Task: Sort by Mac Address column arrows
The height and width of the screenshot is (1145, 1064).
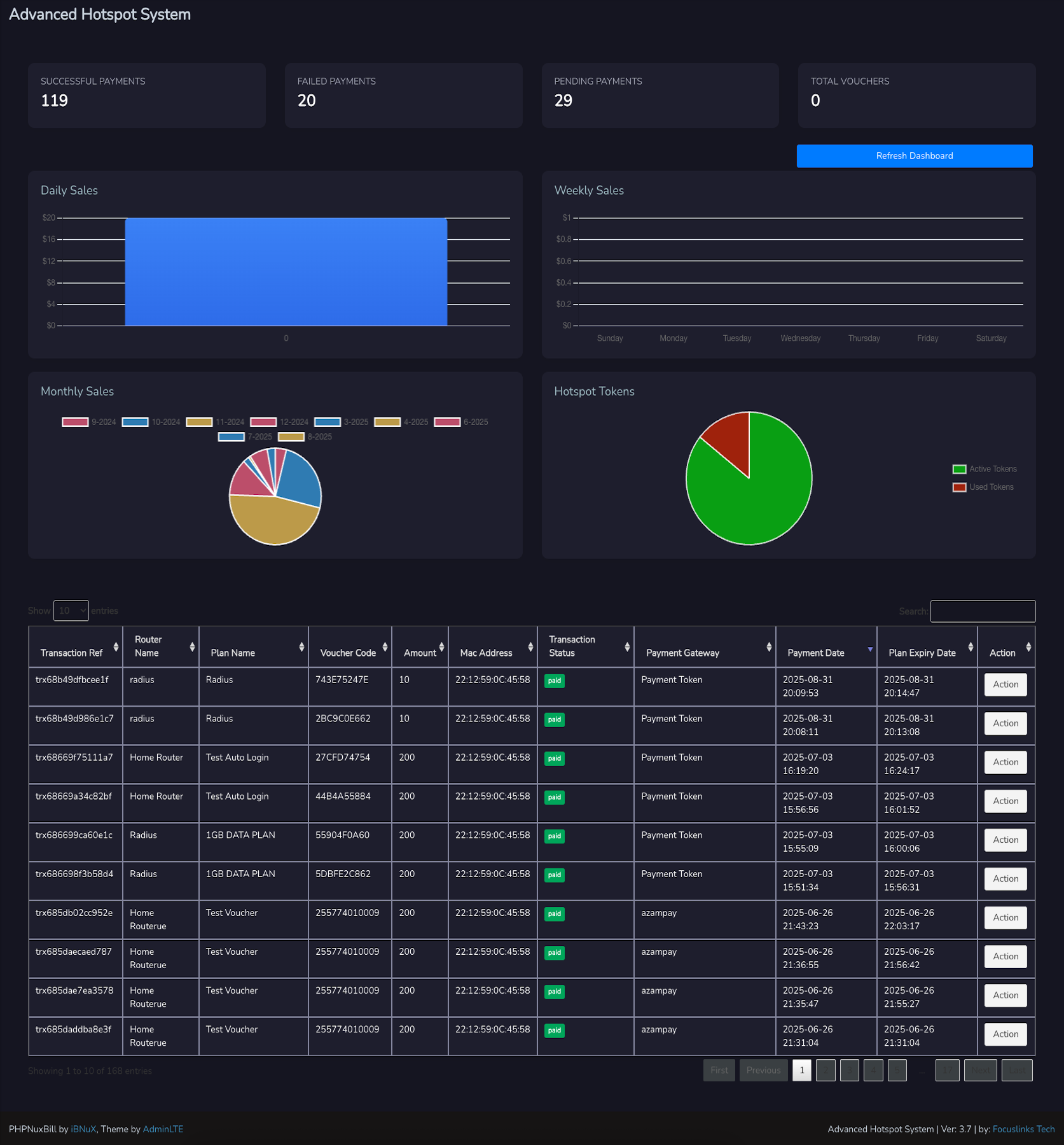Action: click(530, 647)
